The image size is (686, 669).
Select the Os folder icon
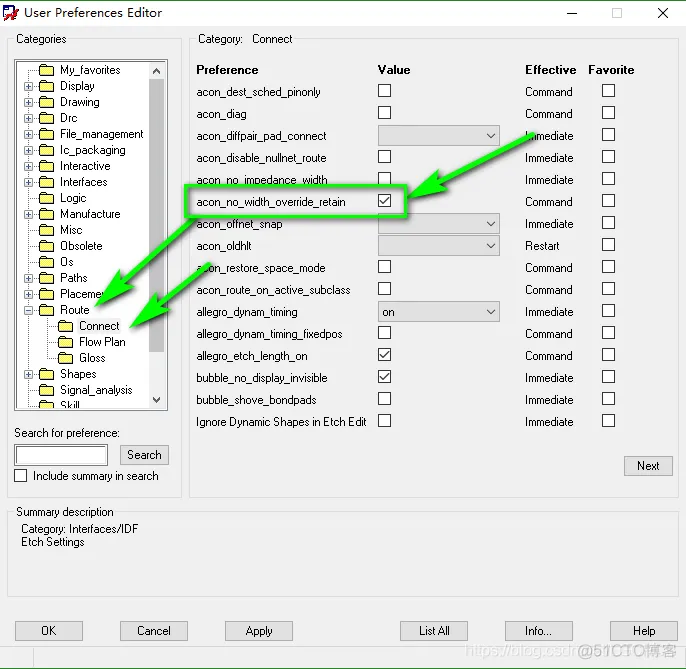(x=46, y=262)
